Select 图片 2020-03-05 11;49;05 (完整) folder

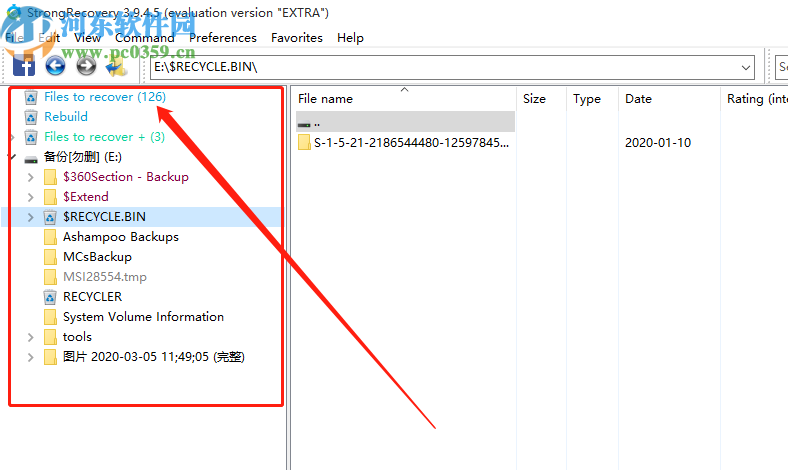(154, 357)
